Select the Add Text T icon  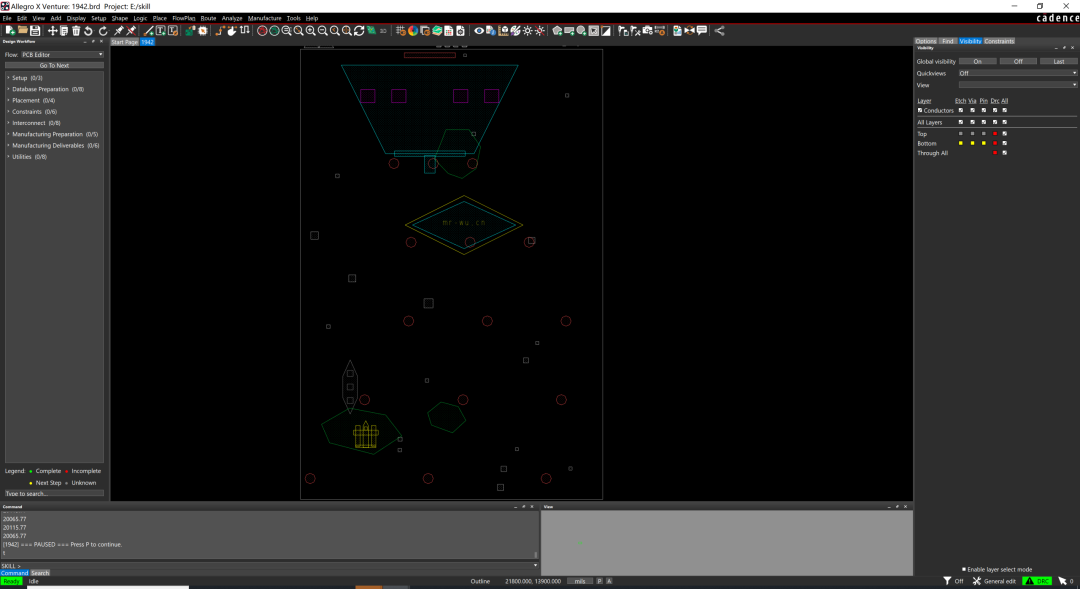(x=160, y=30)
